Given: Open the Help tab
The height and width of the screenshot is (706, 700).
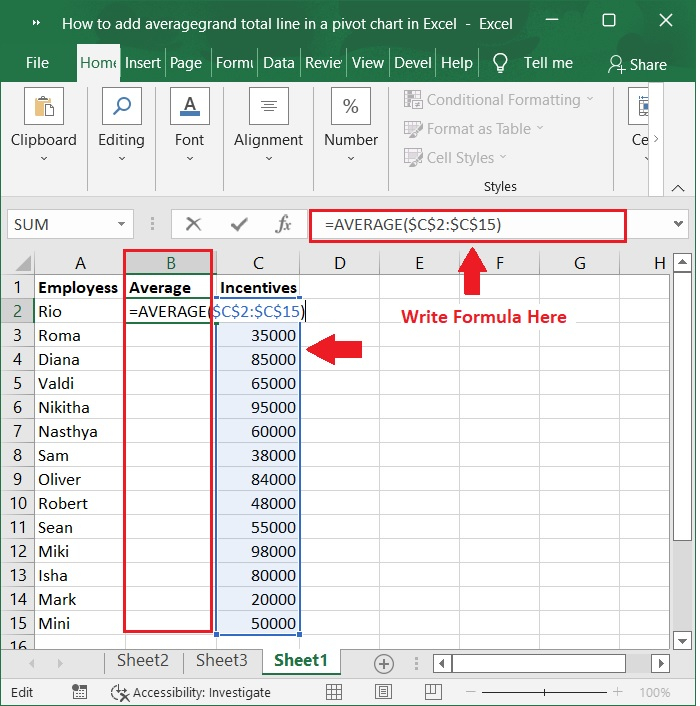Looking at the screenshot, I should point(457,63).
